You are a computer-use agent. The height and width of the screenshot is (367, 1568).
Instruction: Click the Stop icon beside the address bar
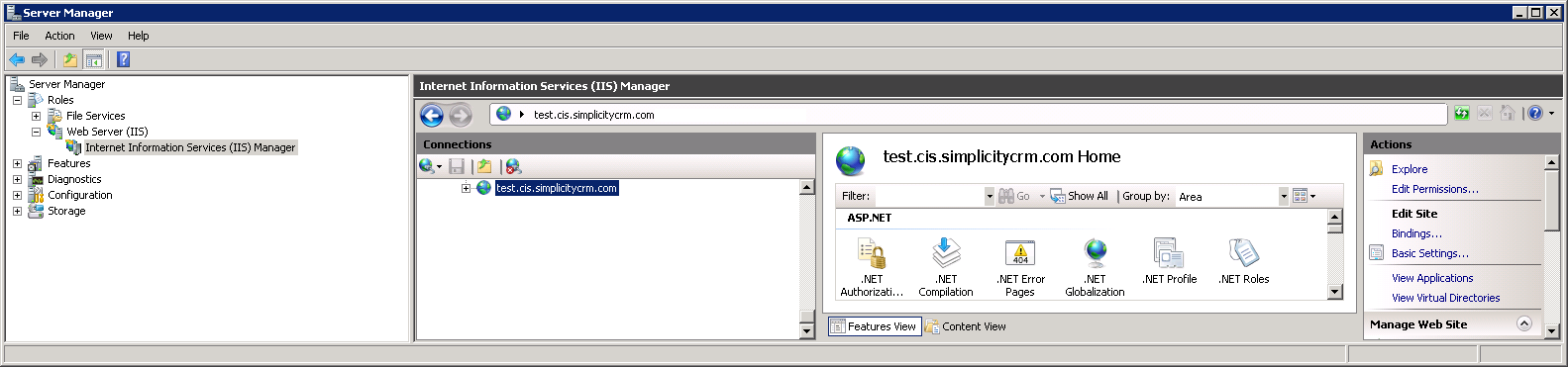pos(1485,114)
